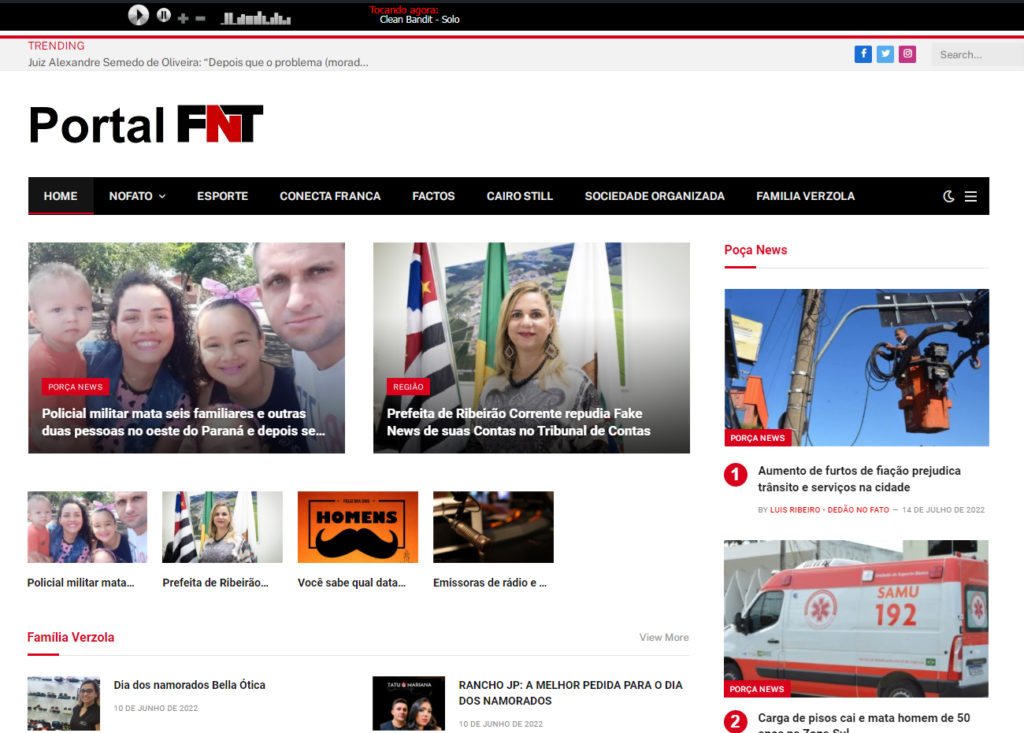Go to the ESPORTE menu item

click(x=222, y=196)
